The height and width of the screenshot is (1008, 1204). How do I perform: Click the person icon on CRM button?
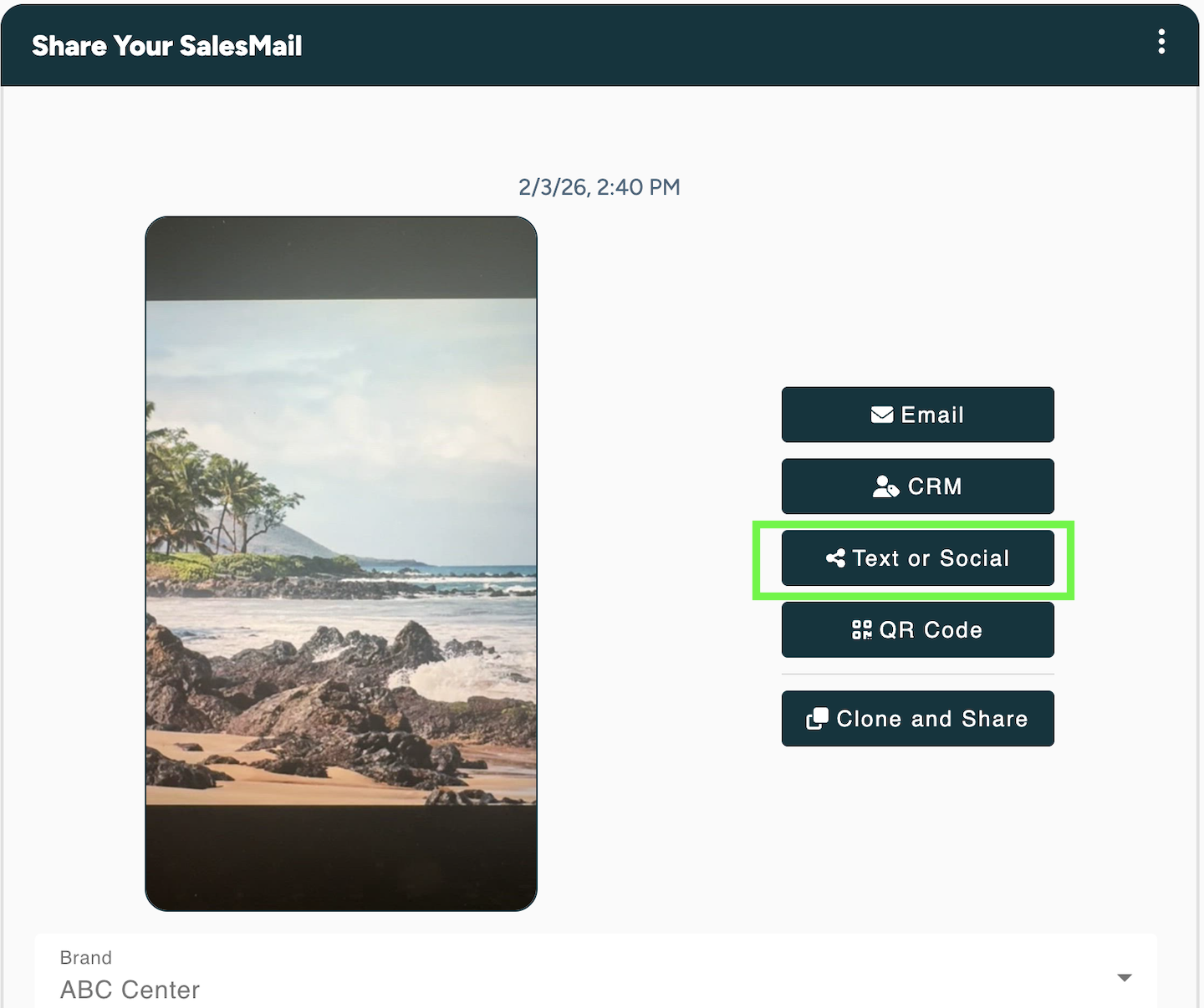[885, 486]
